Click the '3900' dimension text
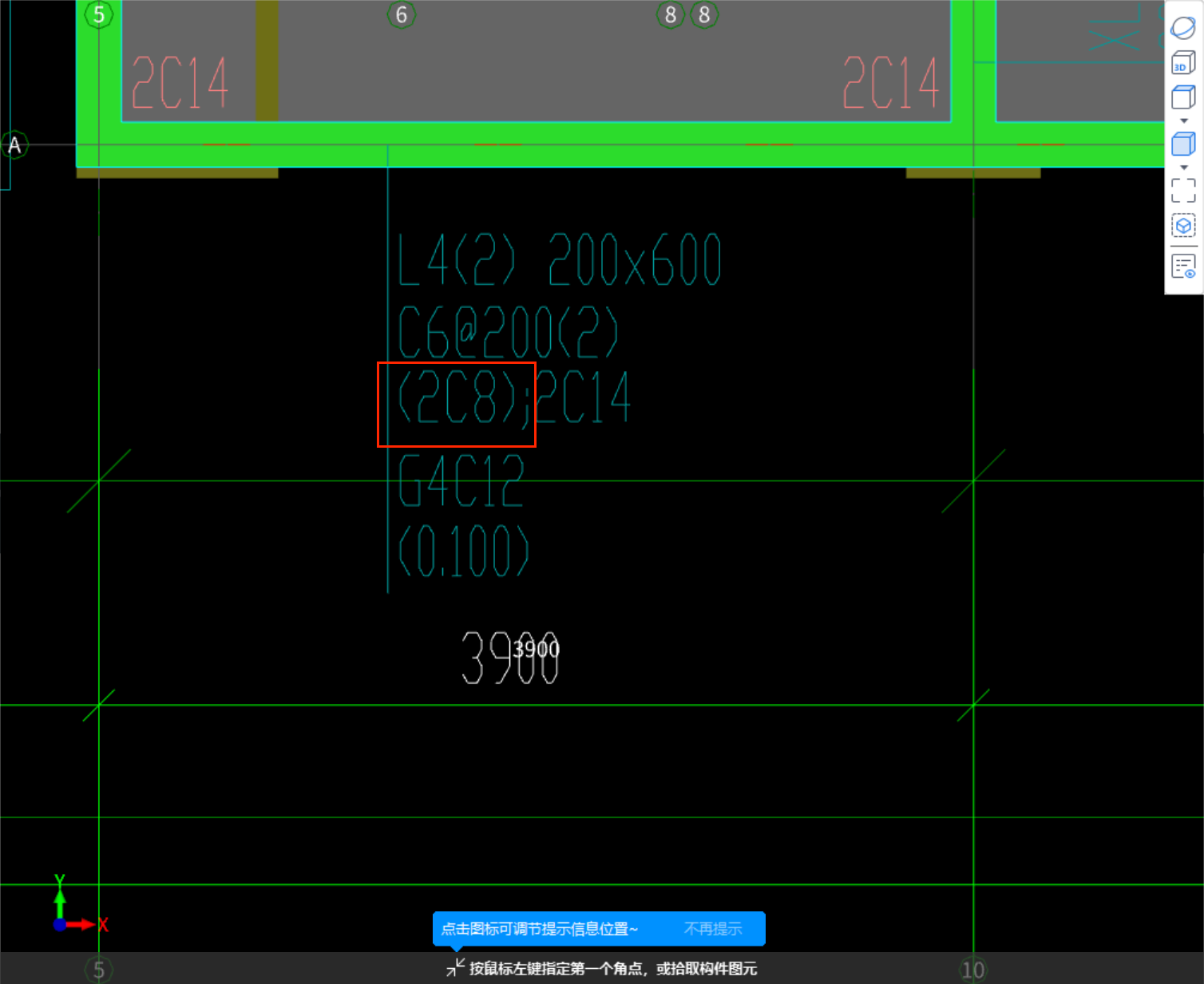The height and width of the screenshot is (984, 1204). point(511,658)
